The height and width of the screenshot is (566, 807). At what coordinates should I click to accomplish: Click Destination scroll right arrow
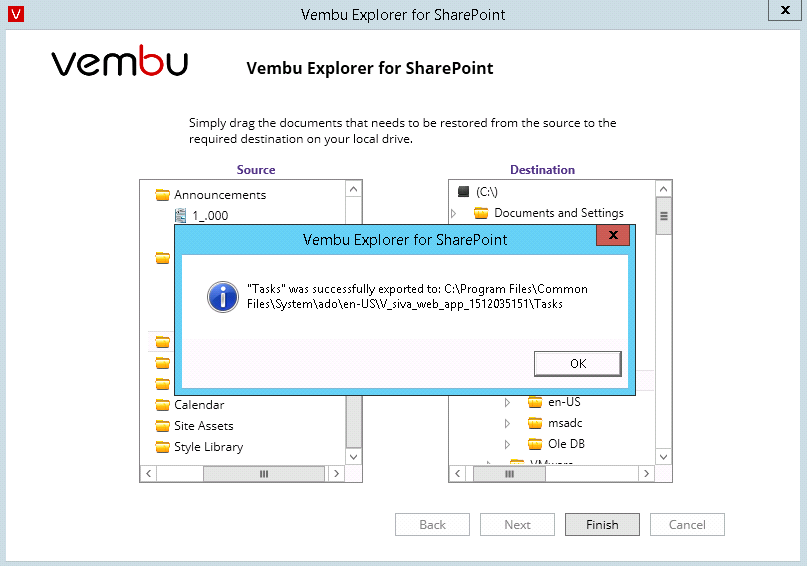coord(646,473)
